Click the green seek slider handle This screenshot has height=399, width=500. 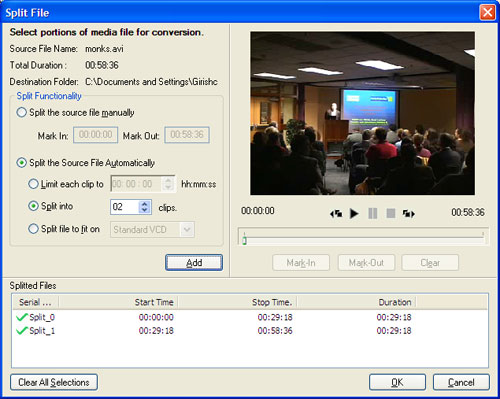(244, 241)
